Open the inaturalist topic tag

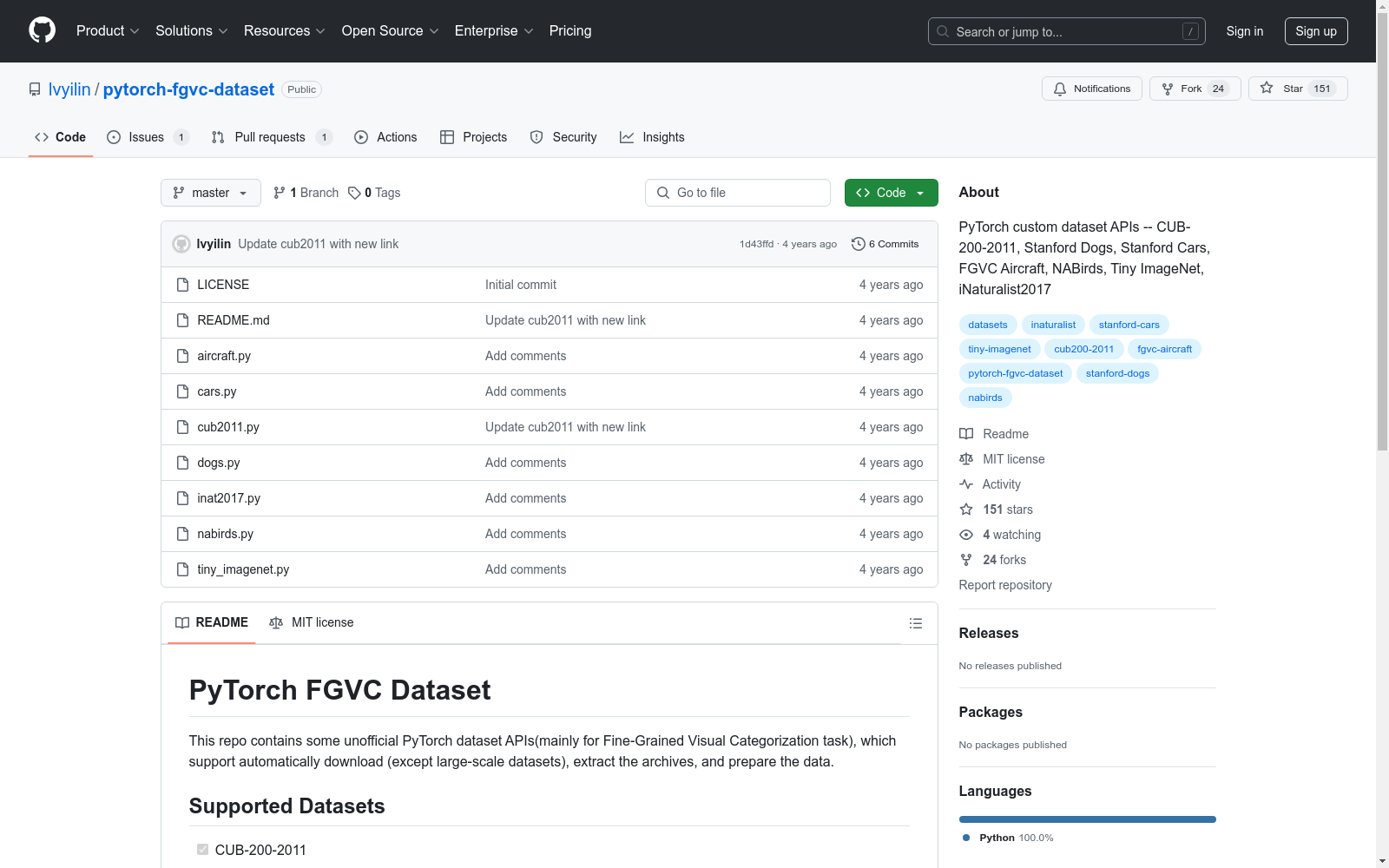click(1053, 325)
